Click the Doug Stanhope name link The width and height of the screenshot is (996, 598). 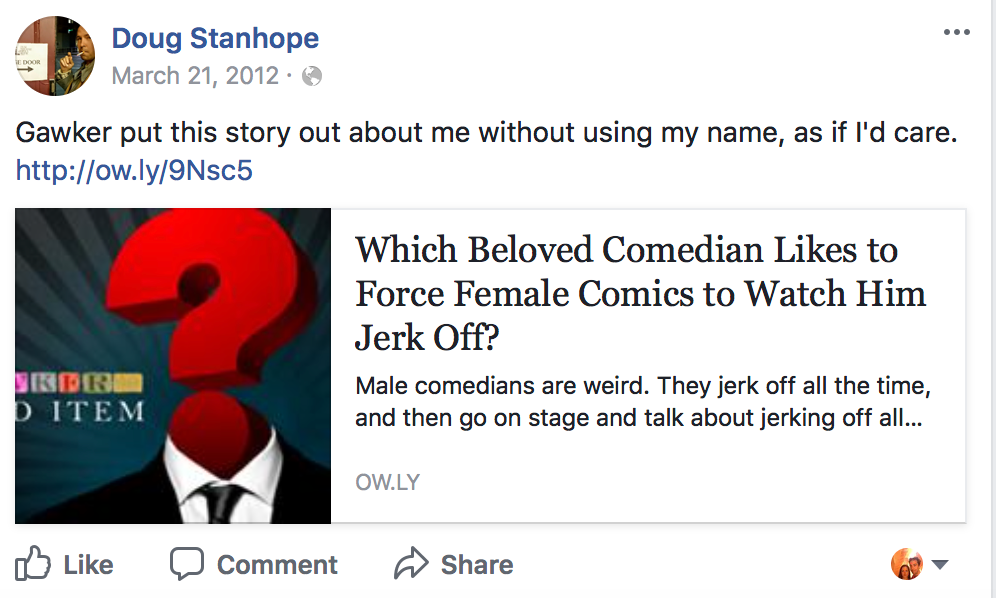[x=215, y=38]
